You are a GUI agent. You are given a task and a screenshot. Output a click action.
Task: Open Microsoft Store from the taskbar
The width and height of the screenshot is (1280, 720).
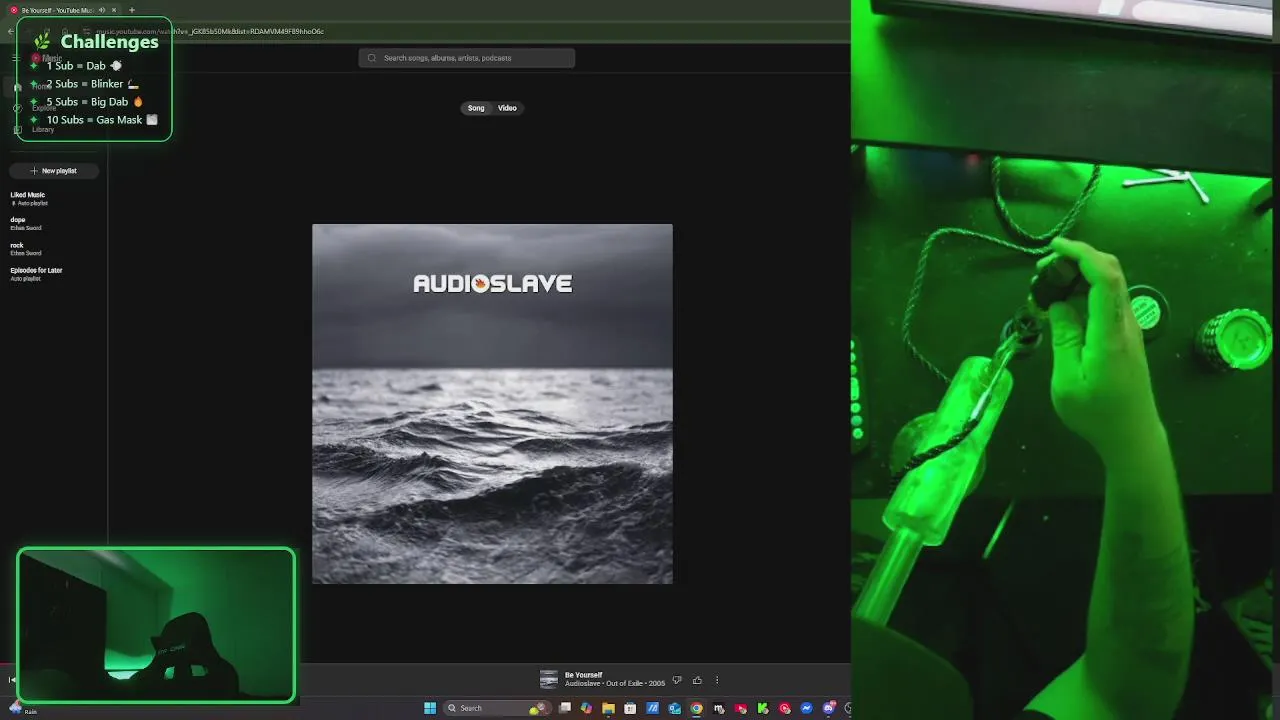630,708
